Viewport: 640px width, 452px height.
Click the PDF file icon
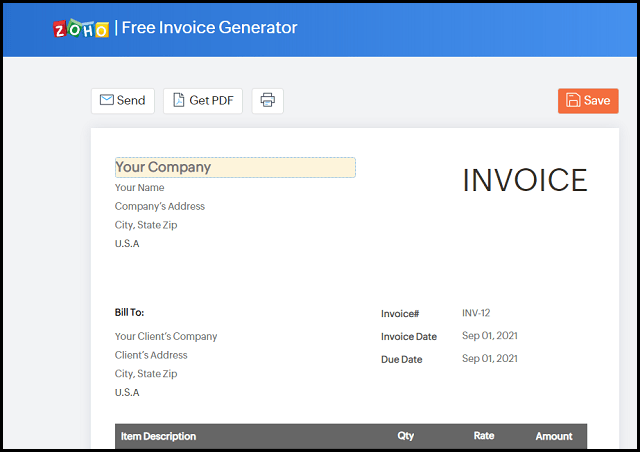click(179, 100)
